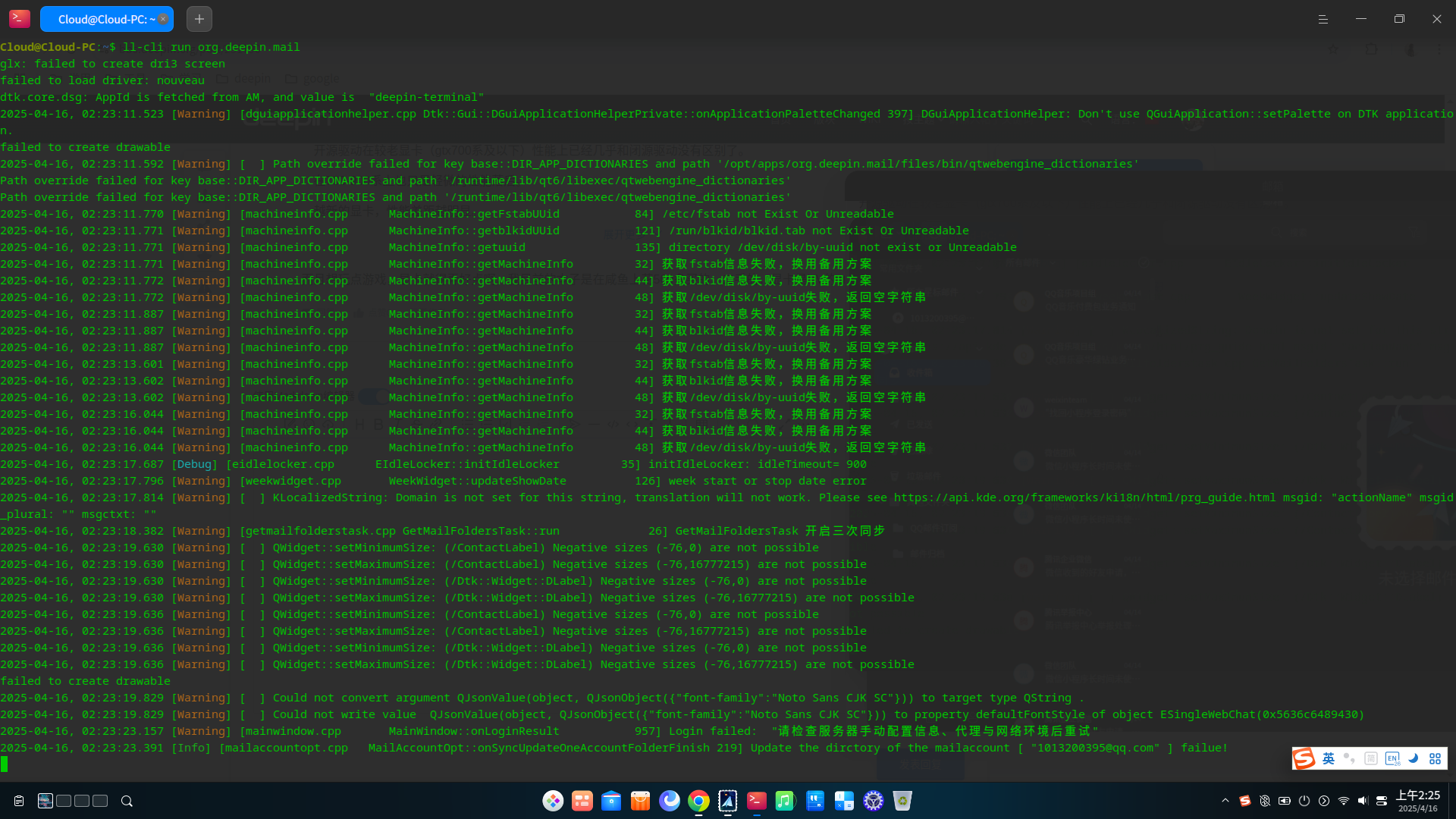Open the Trash from dock
1456x819 pixels.
[x=902, y=801]
